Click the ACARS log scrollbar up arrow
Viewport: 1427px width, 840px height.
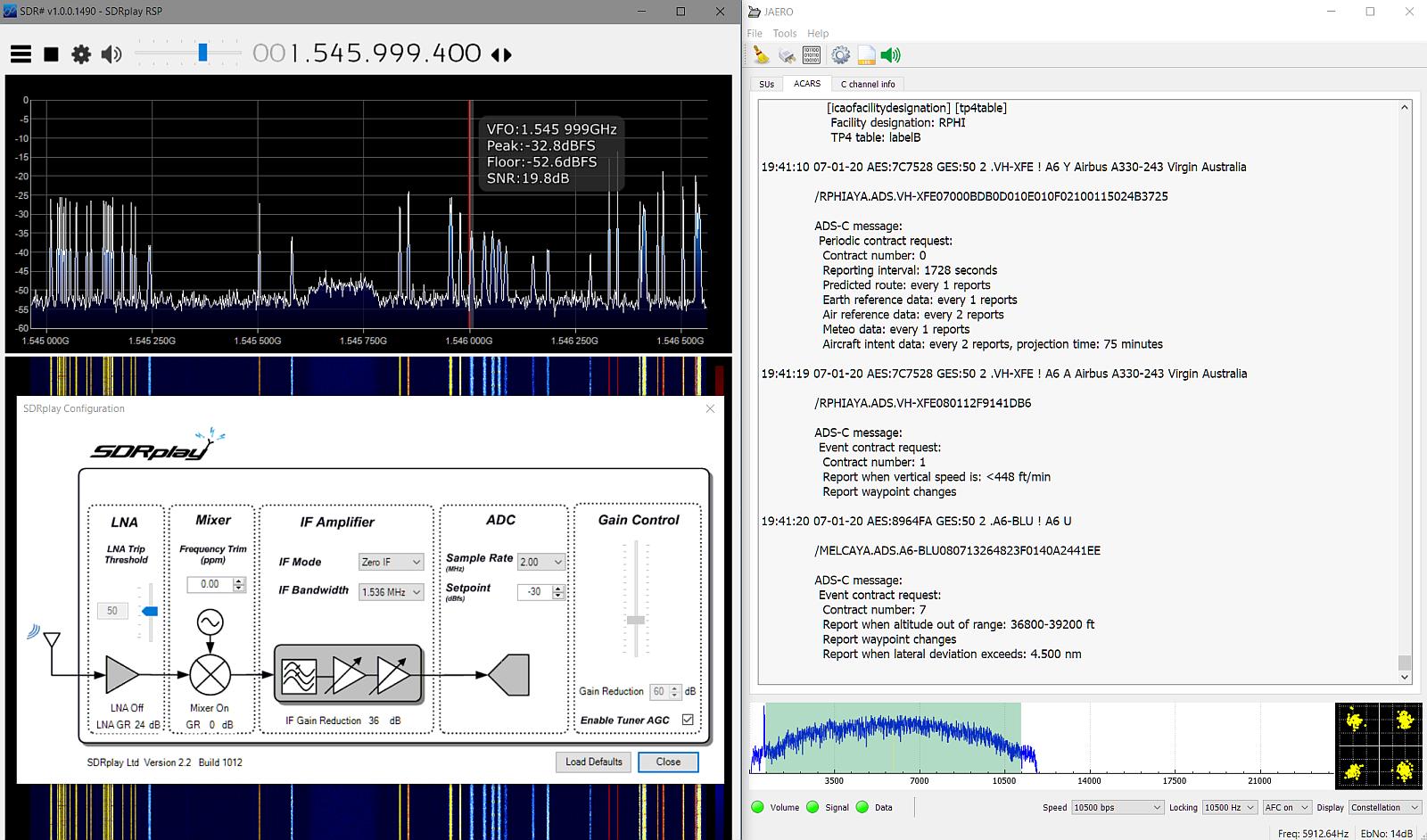pyautogui.click(x=1405, y=107)
